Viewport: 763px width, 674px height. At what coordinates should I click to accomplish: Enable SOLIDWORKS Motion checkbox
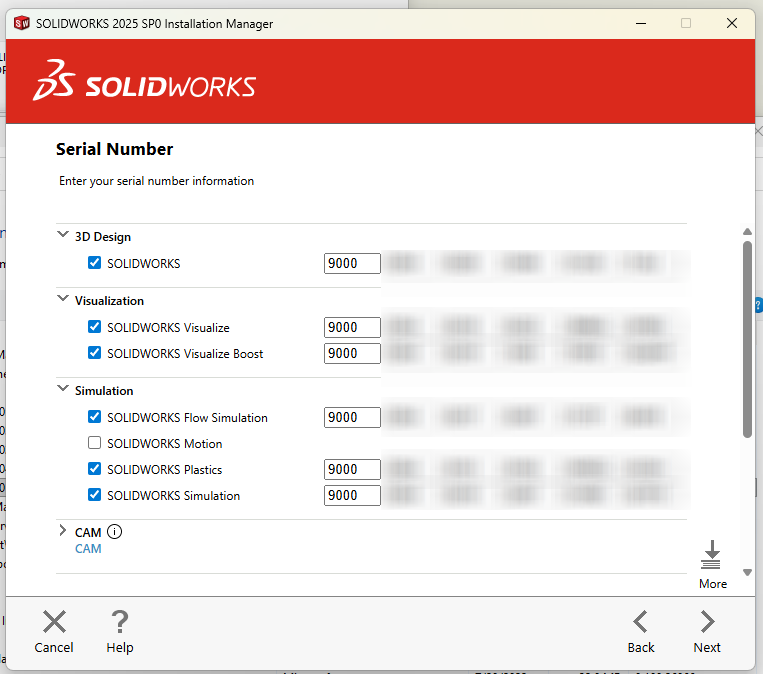[x=94, y=443]
